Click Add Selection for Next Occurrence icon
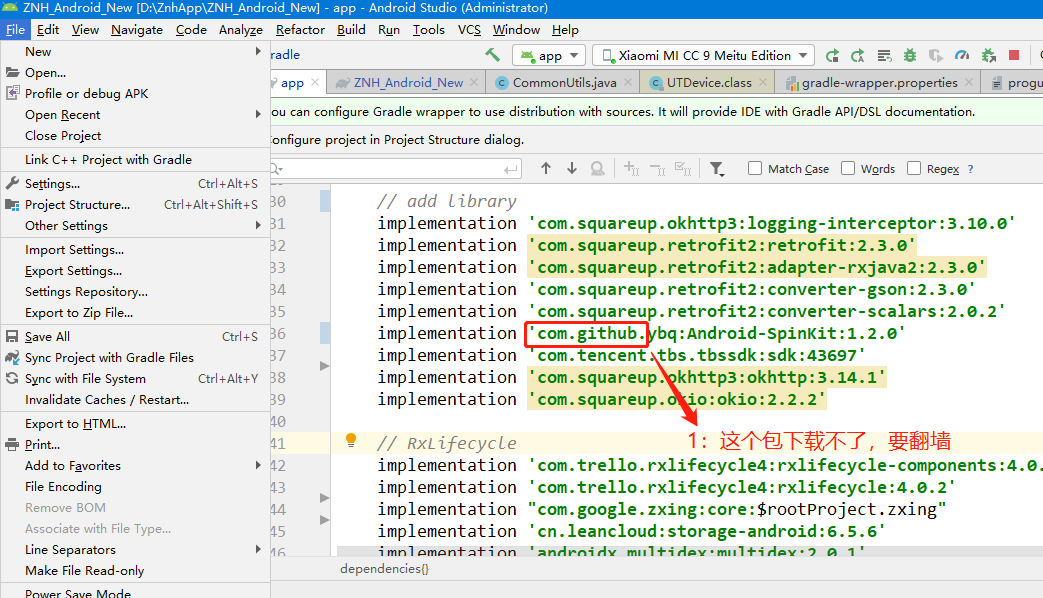This screenshot has height=598, width=1043. pyautogui.click(x=632, y=169)
